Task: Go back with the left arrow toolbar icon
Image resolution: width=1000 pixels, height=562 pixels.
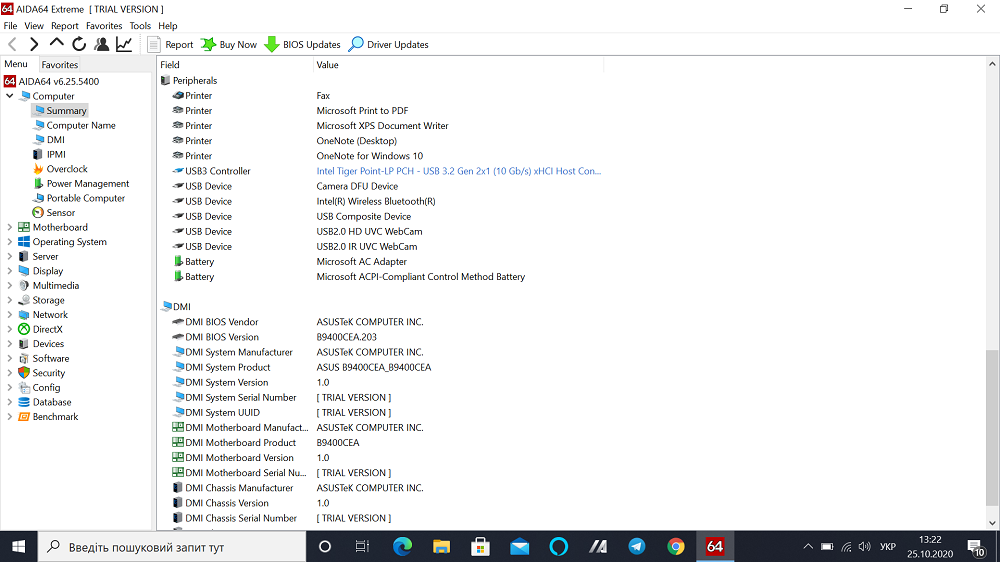Action: (12, 44)
